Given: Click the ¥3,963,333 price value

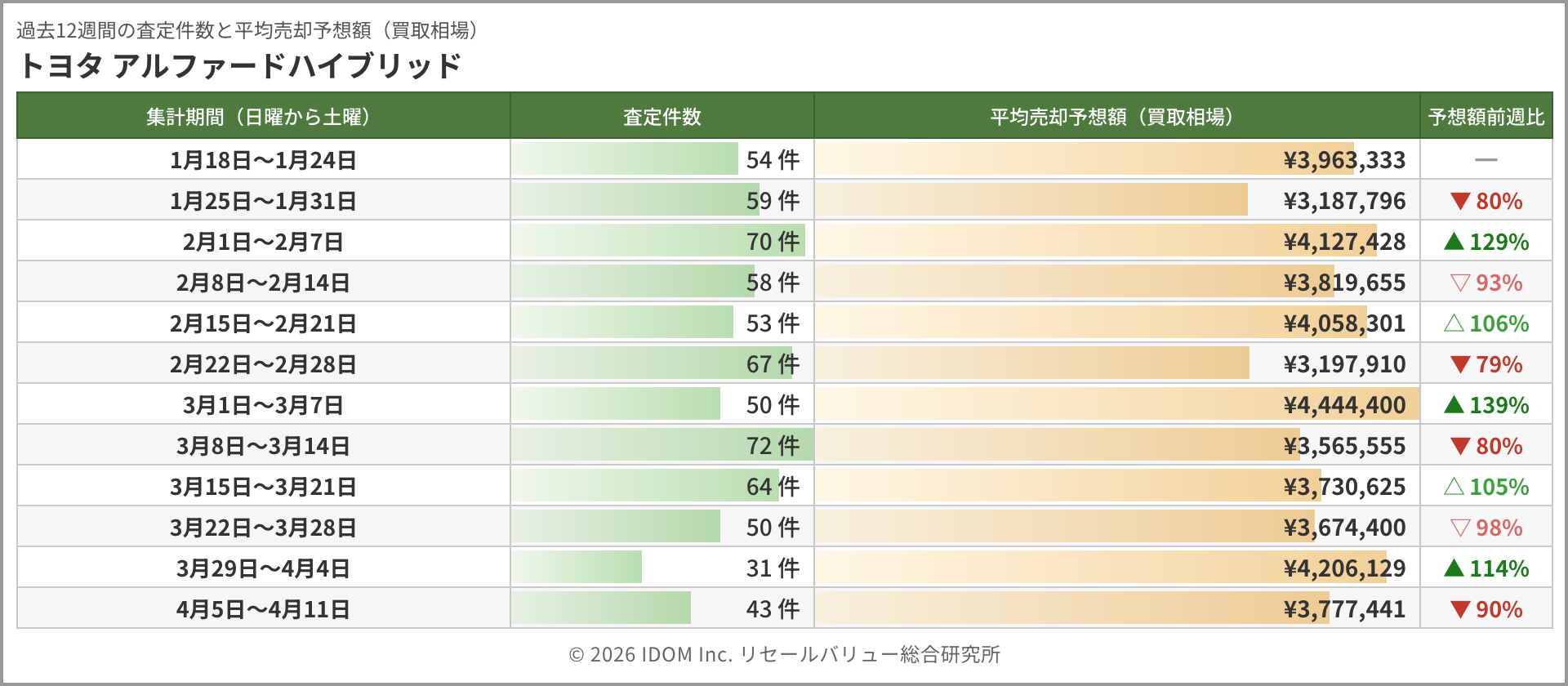Looking at the screenshot, I should click(x=1344, y=160).
